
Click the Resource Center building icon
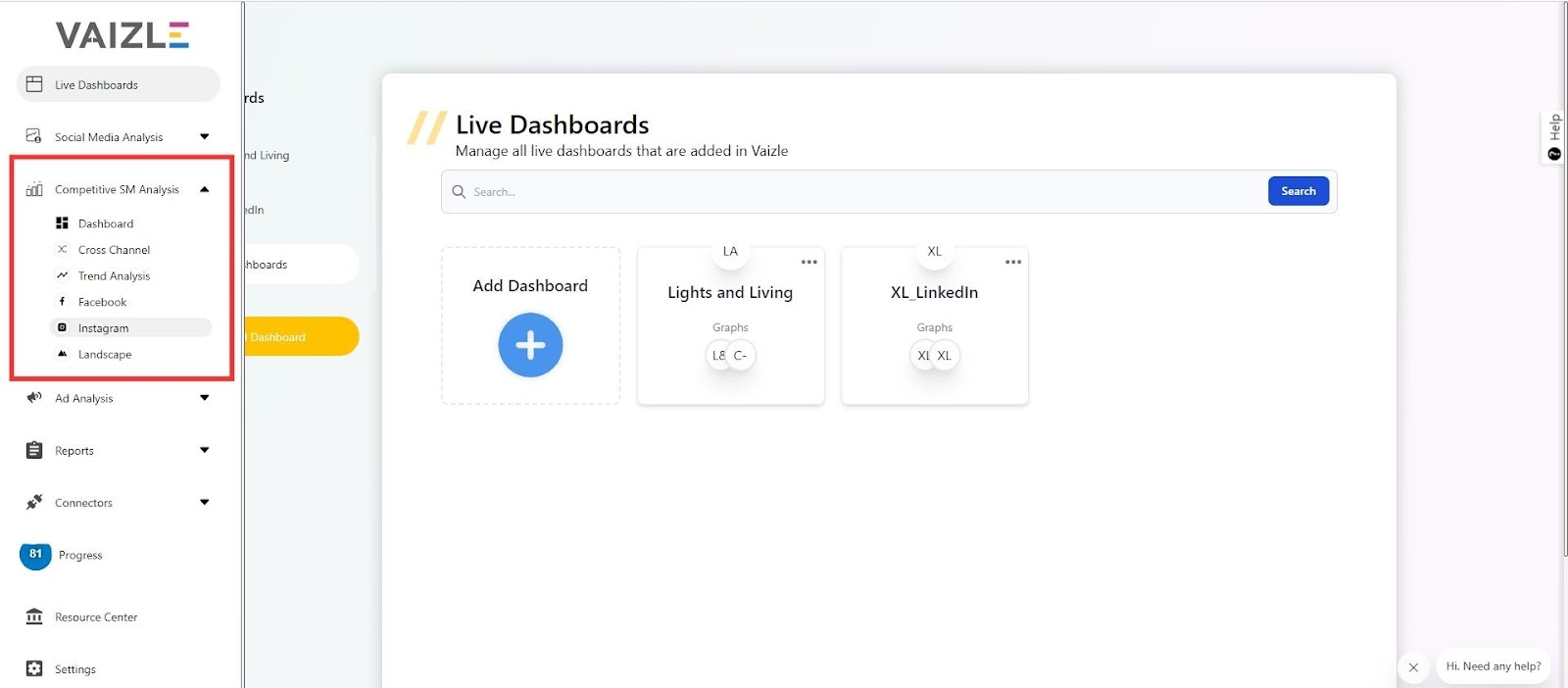coord(34,616)
